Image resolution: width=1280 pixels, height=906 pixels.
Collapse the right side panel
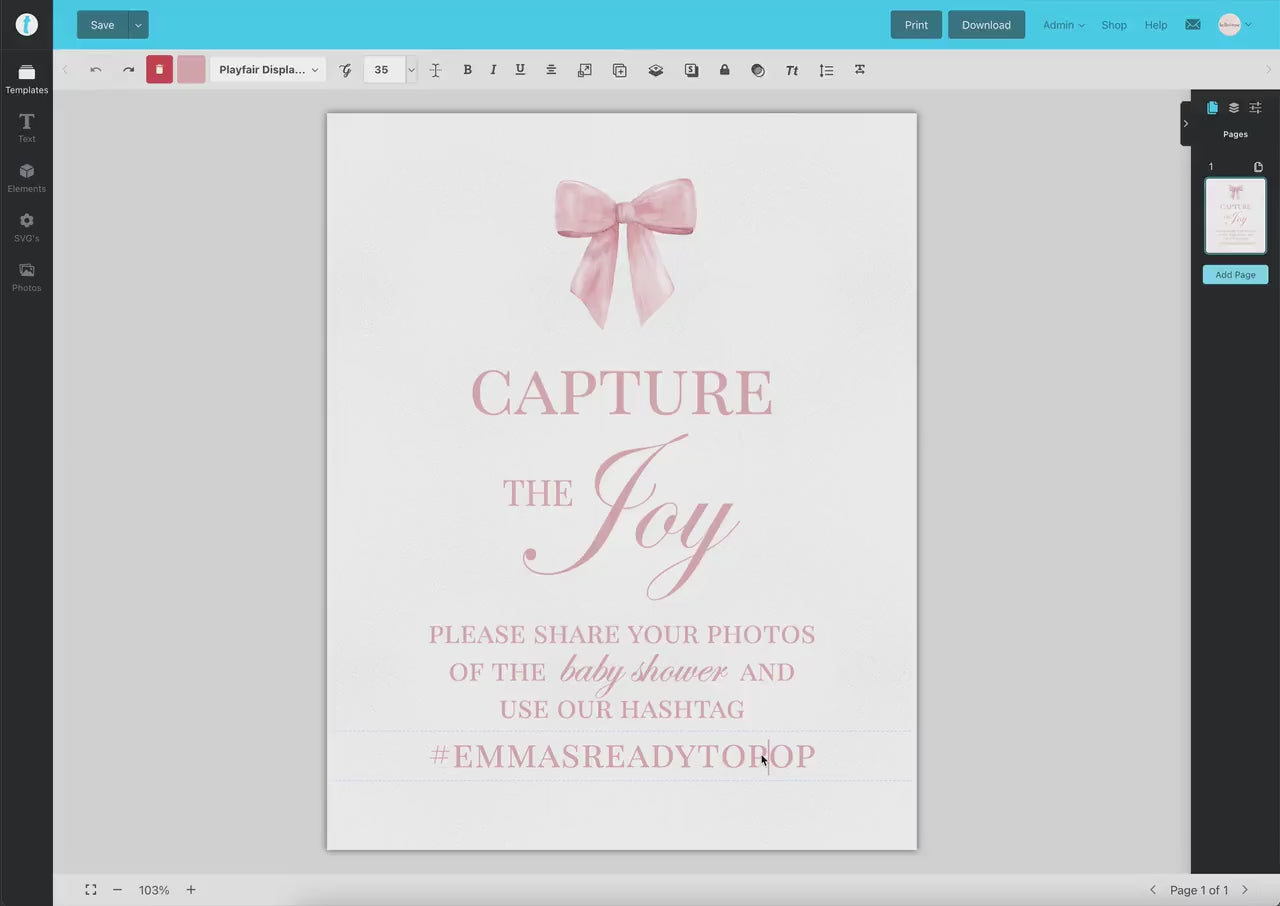coord(1186,124)
